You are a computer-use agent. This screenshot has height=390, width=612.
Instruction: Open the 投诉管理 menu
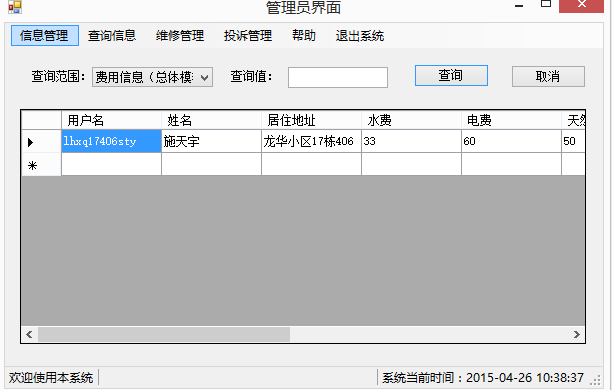coord(248,36)
